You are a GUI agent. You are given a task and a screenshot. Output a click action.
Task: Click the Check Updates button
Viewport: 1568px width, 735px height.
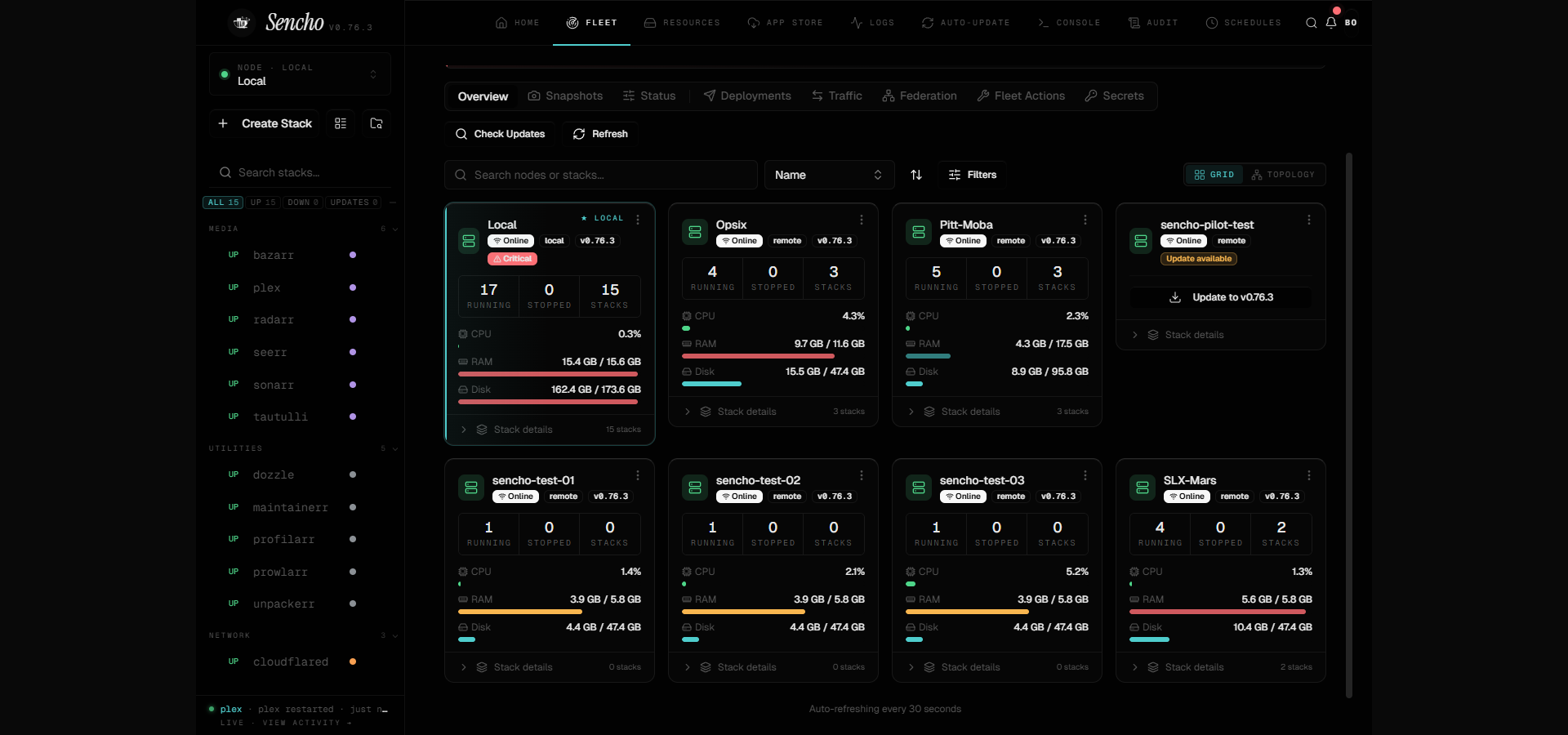(500, 134)
